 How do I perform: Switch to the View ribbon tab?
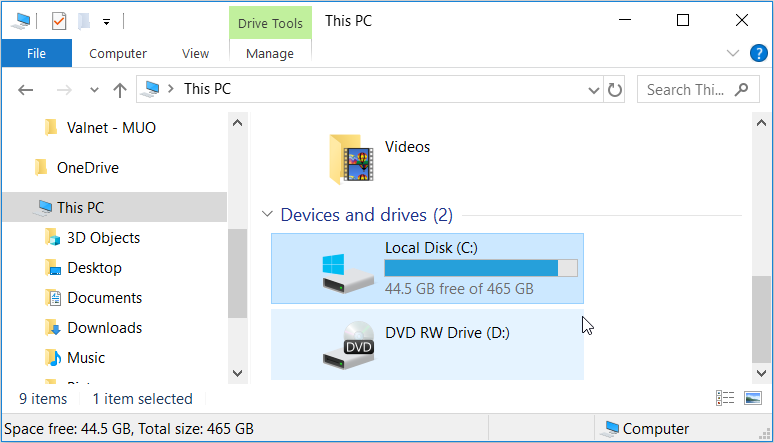tap(195, 53)
